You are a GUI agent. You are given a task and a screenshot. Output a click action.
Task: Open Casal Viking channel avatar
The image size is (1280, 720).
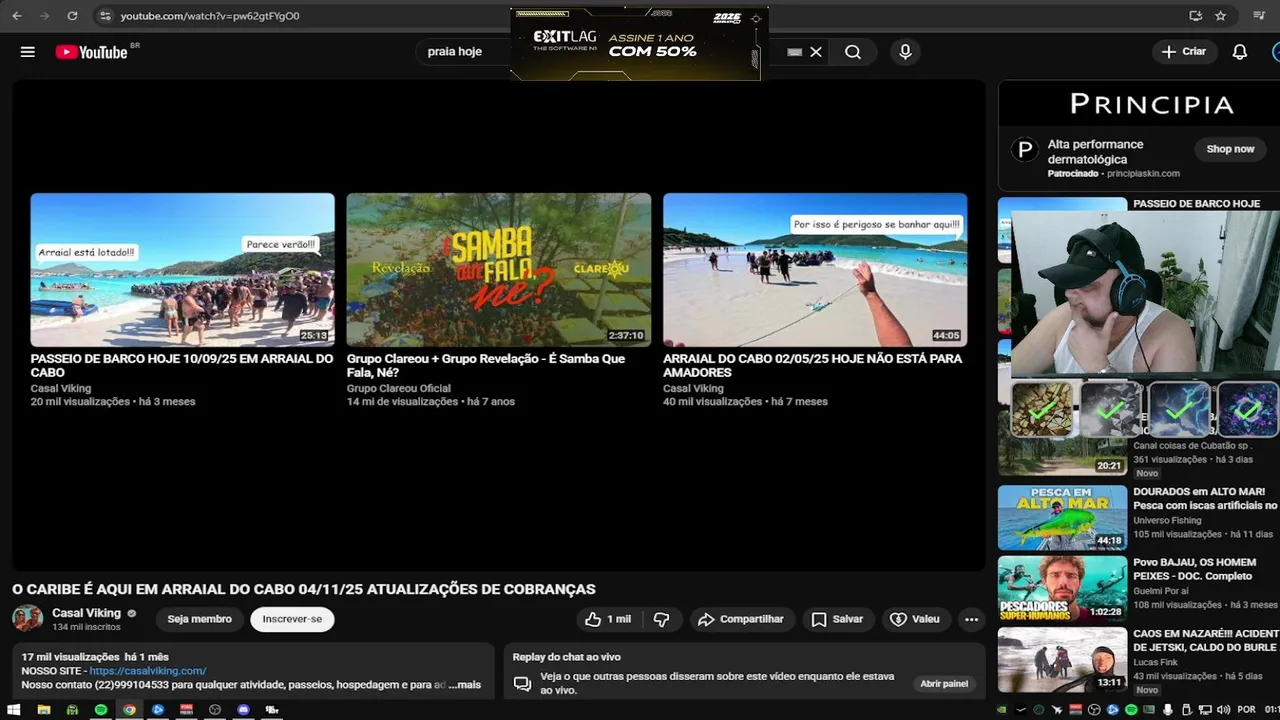pyautogui.click(x=27, y=618)
